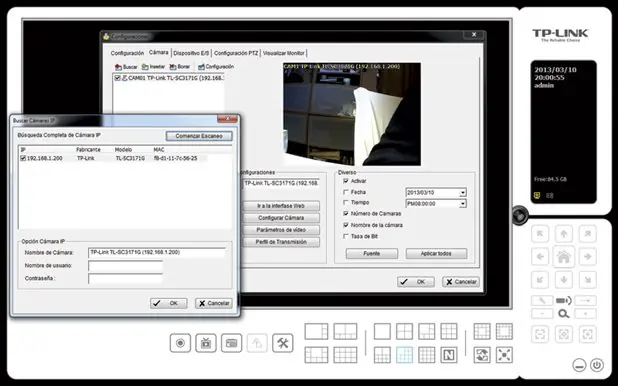Screen dimensions: 618x386
Task: Select the 2x2 four-camera split layout
Action: click(404, 331)
